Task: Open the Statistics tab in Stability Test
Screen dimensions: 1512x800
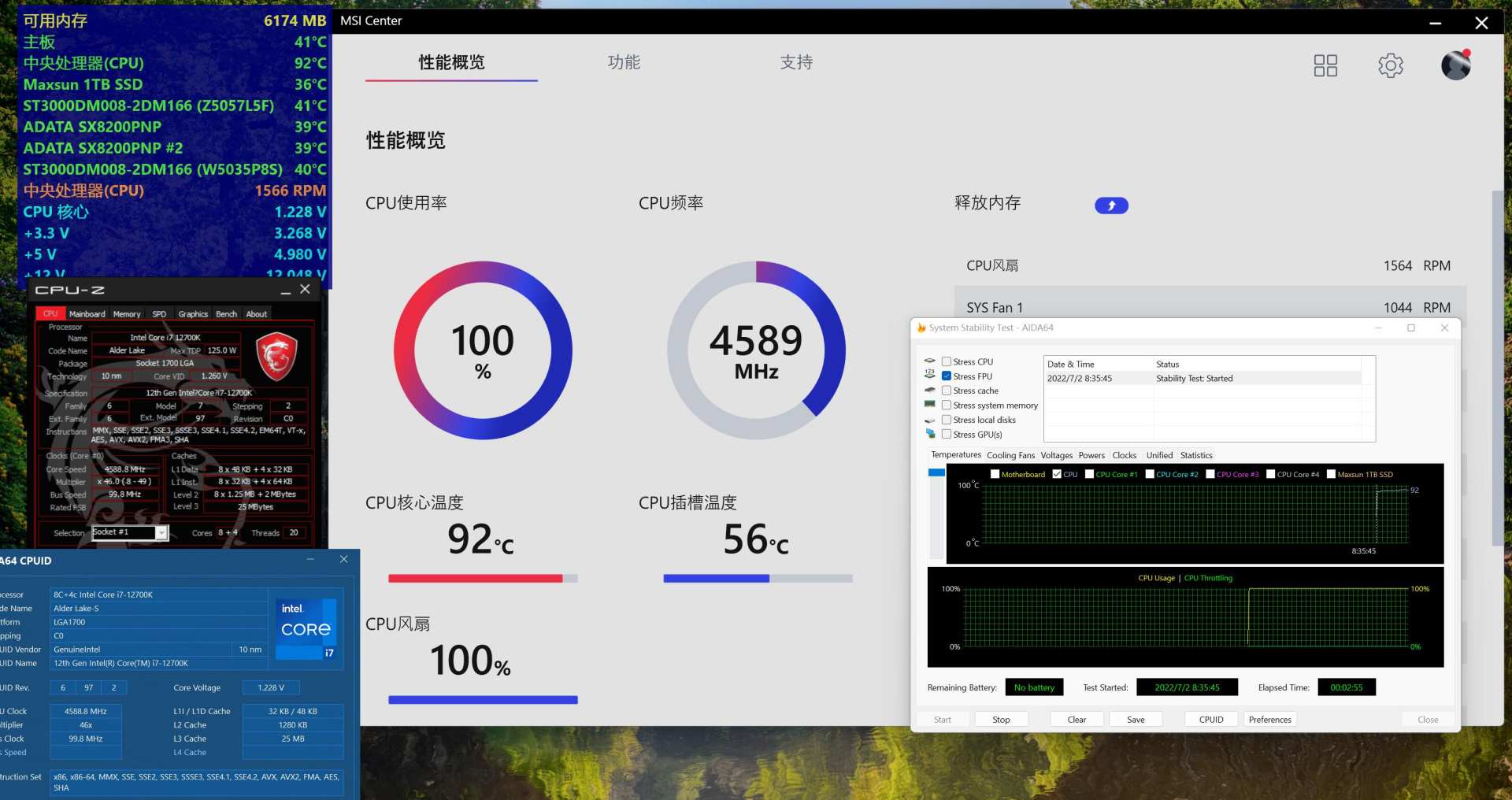Action: (x=1196, y=455)
